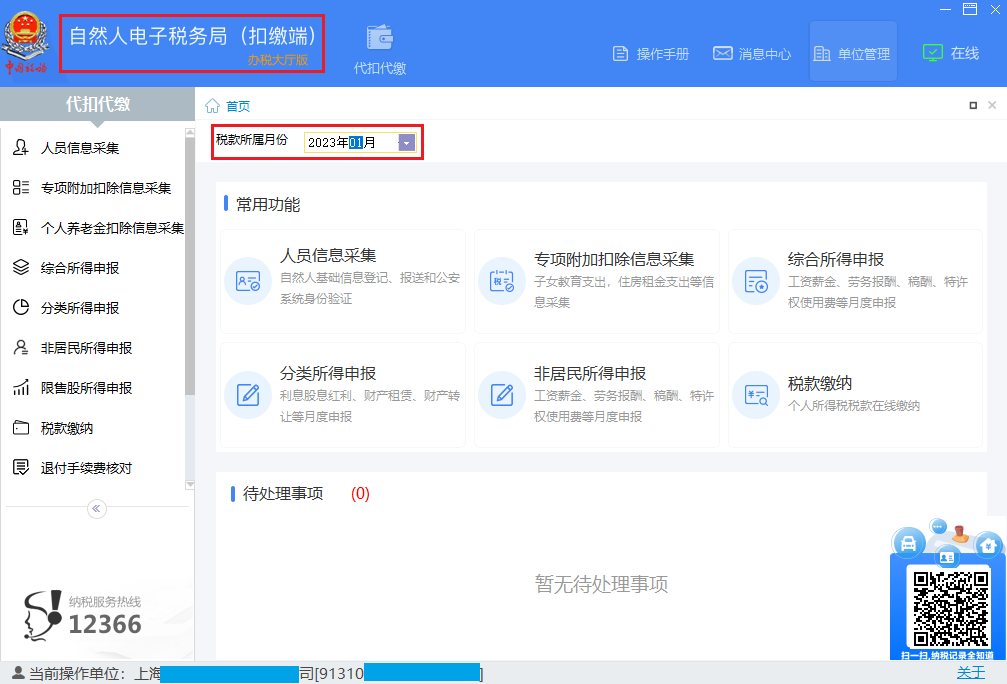1007x684 pixels.
Task: Open the 税款所属月份 month dropdown
Action: (x=406, y=142)
